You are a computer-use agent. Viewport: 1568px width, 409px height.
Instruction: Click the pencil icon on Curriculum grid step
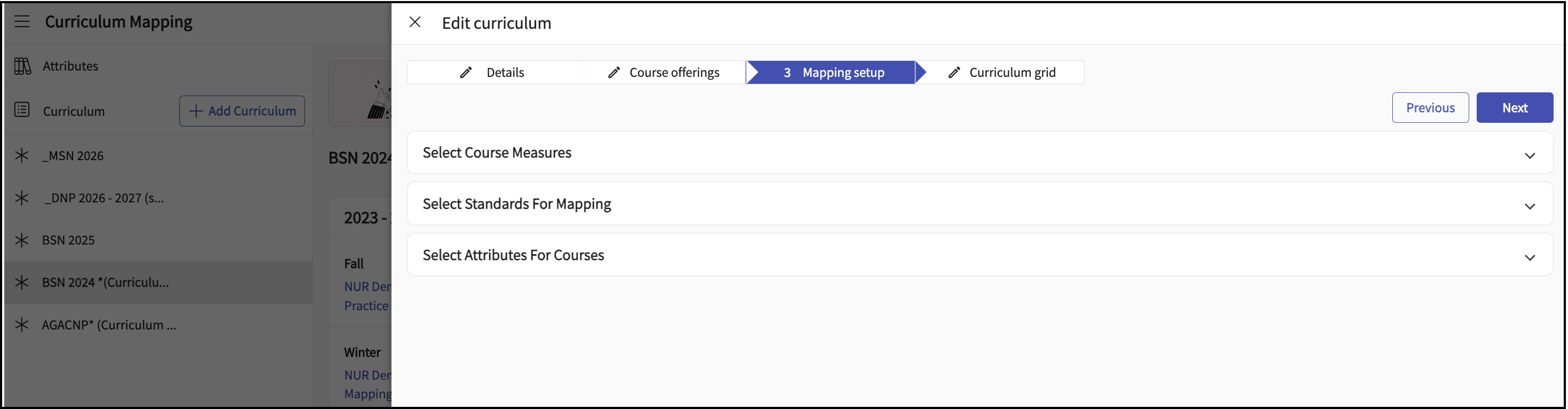pyautogui.click(x=954, y=73)
